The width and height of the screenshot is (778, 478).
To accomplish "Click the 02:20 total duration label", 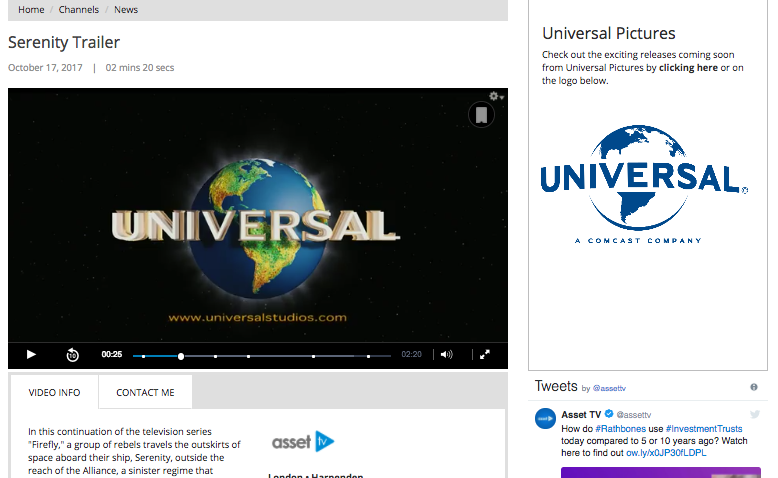I will point(411,354).
